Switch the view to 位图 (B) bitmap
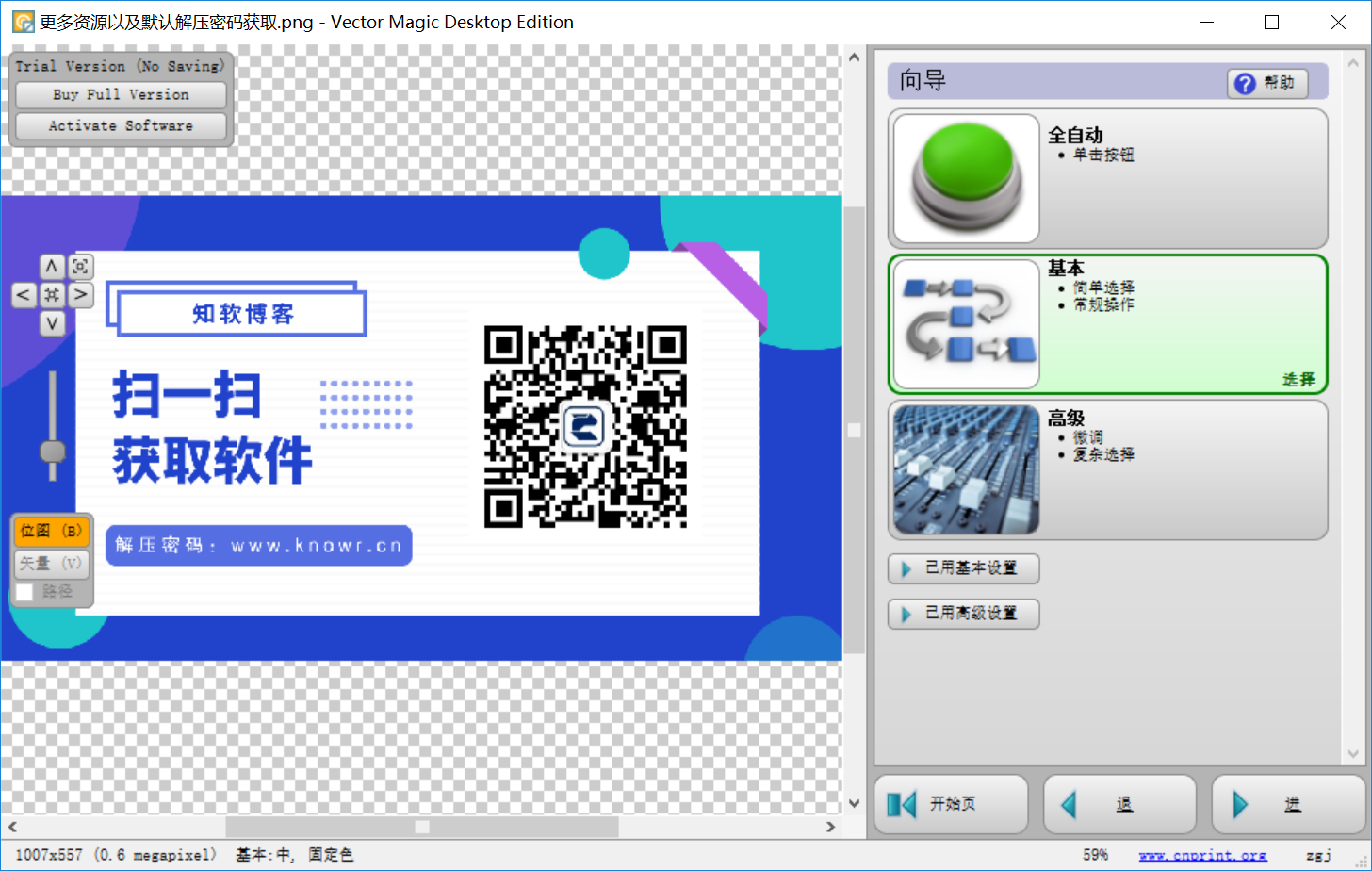Screen dimensions: 1372x871 point(52,531)
